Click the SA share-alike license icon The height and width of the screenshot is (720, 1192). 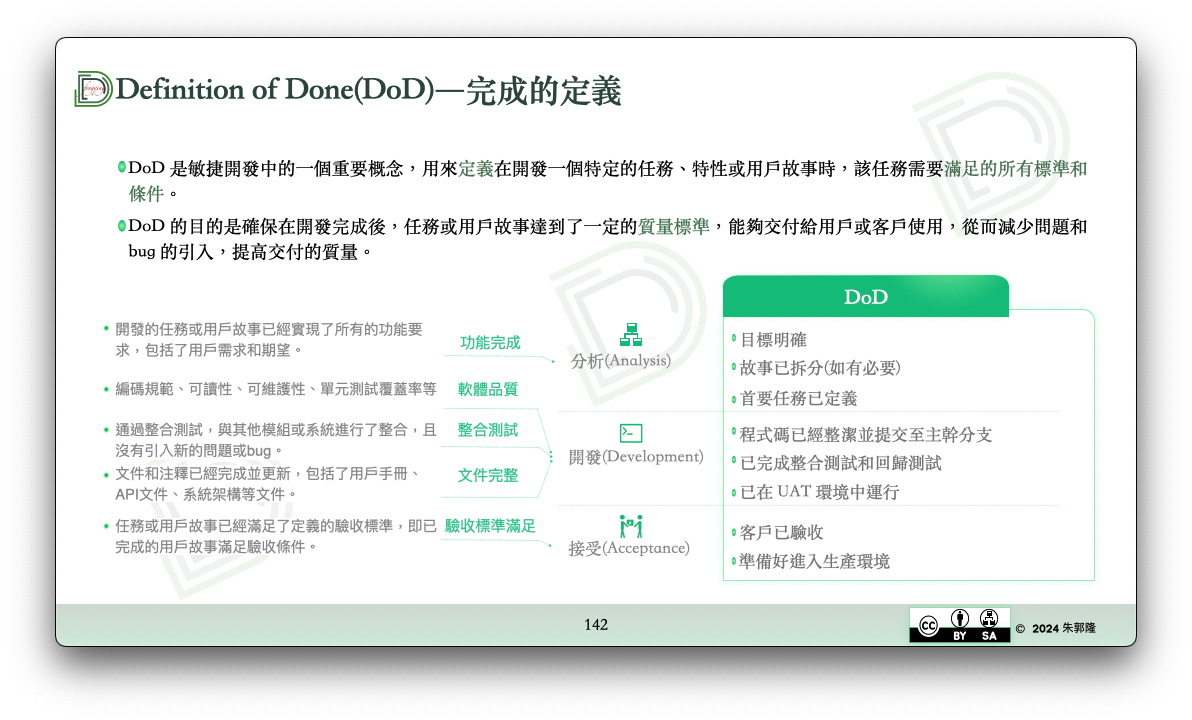[989, 618]
